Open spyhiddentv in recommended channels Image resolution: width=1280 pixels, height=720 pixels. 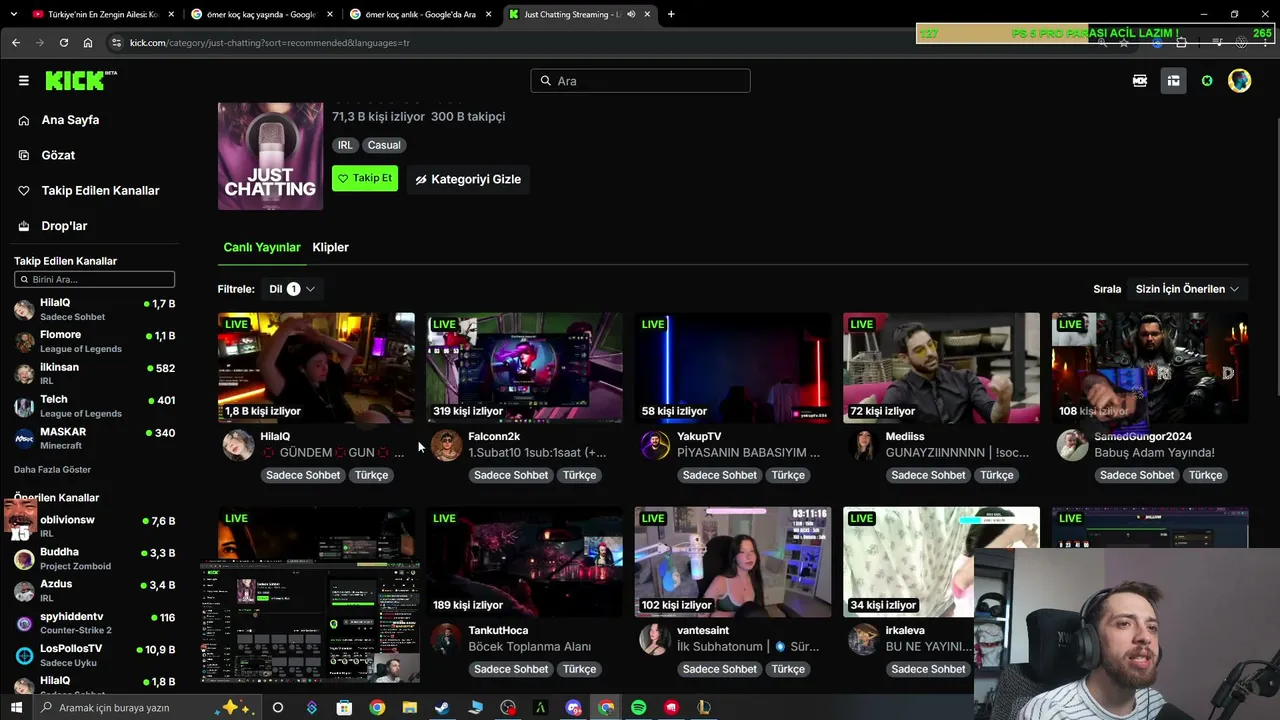pos(95,623)
